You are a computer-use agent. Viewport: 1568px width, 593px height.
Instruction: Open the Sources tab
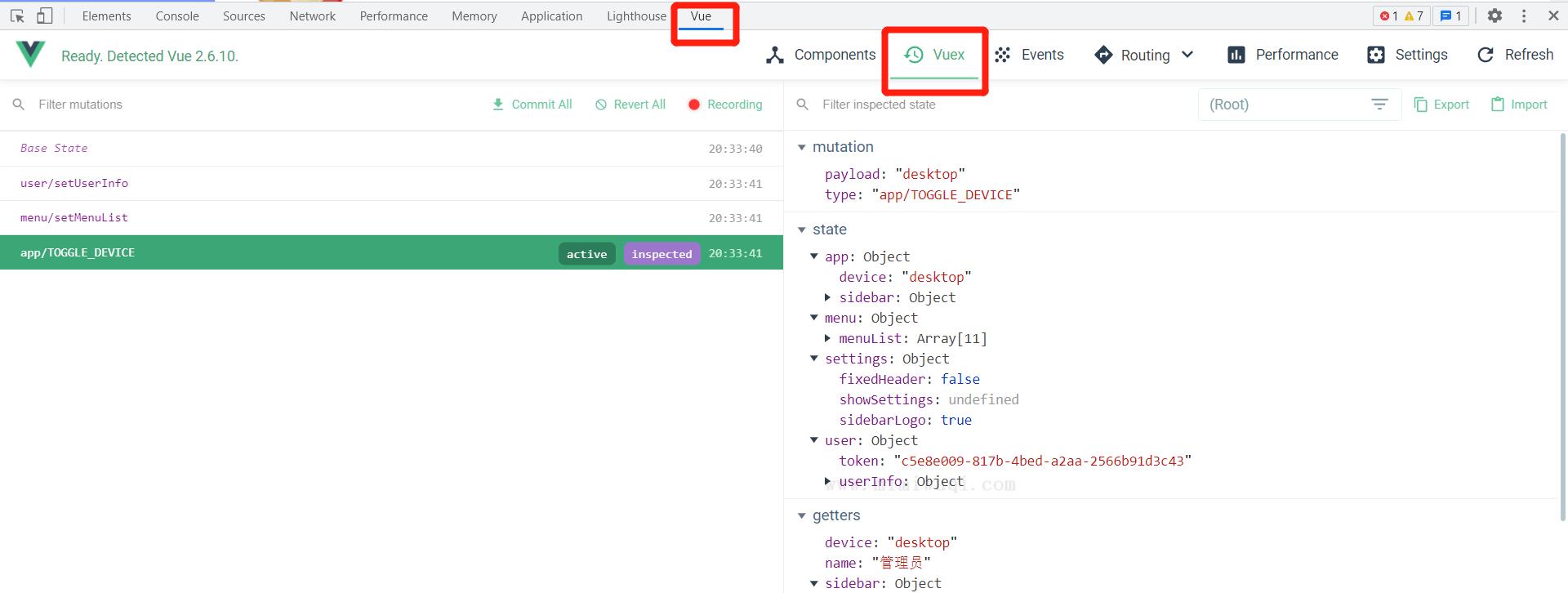click(244, 16)
